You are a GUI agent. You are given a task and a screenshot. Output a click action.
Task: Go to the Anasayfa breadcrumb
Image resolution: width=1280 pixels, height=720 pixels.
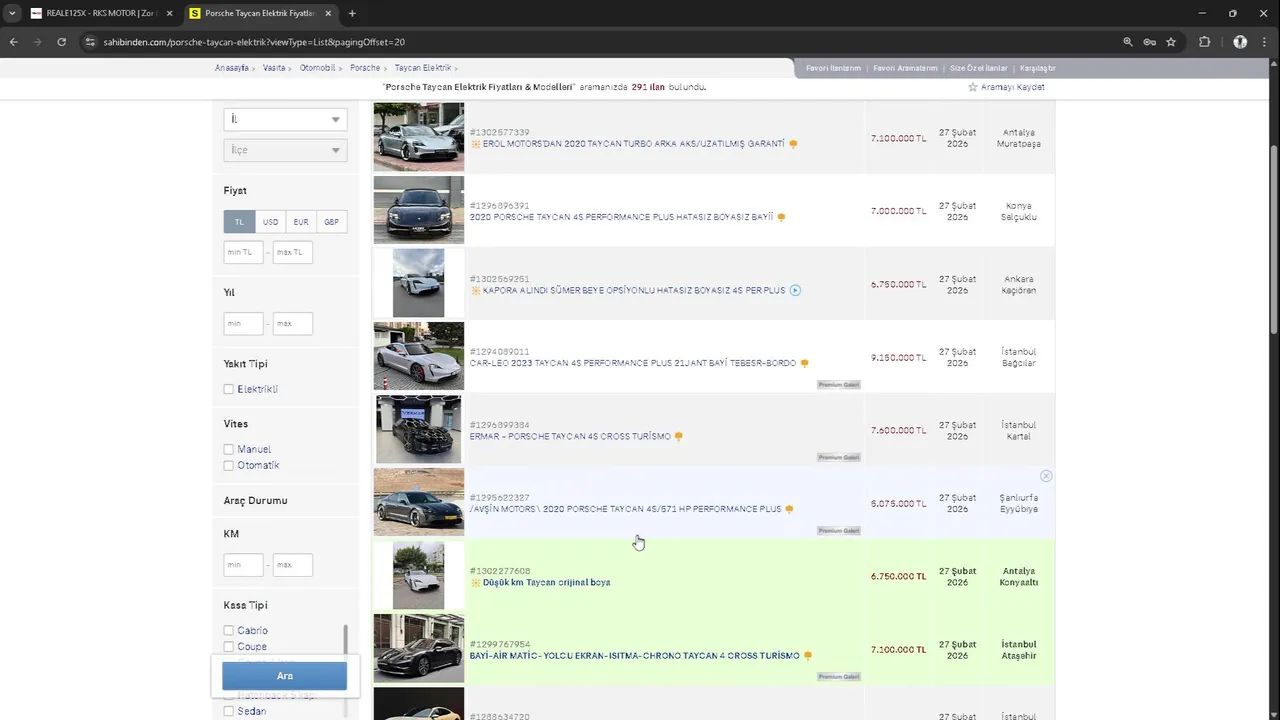point(231,68)
